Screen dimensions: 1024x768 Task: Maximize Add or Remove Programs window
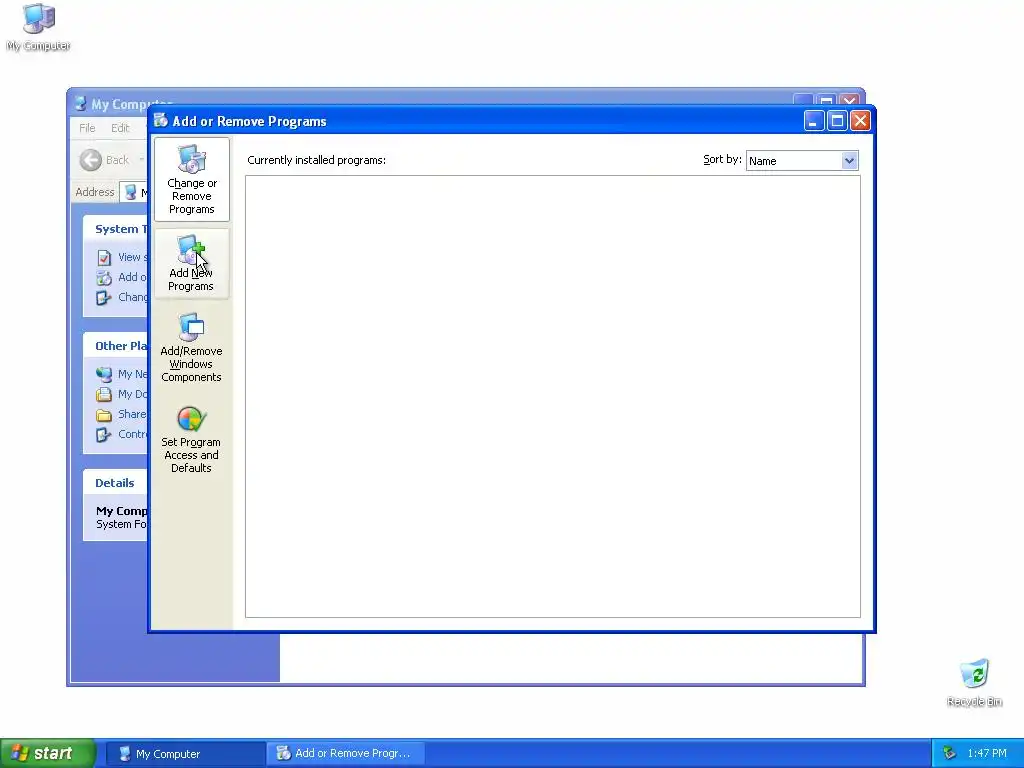(x=837, y=121)
